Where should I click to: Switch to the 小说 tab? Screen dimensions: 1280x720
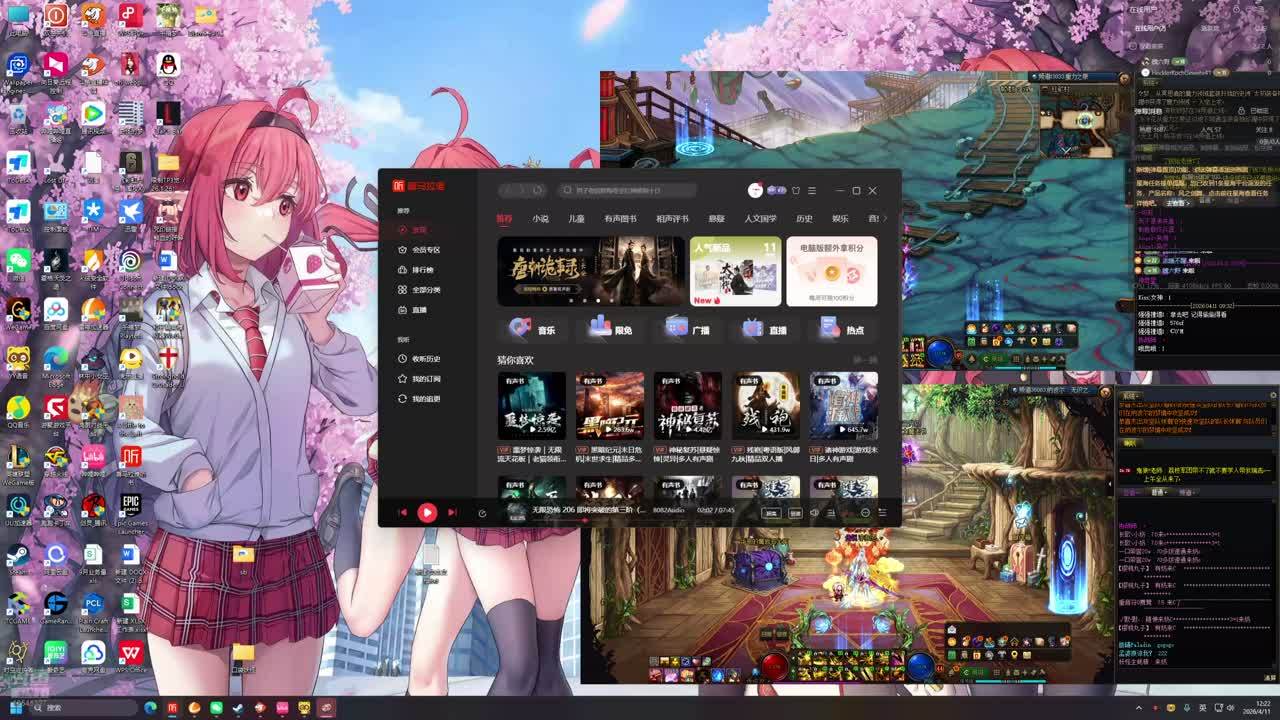pyautogui.click(x=540, y=219)
